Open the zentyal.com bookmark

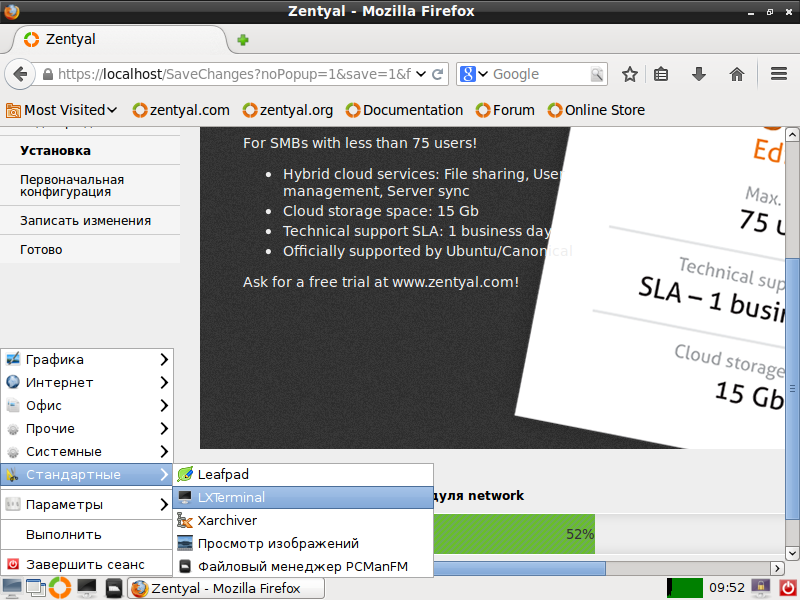click(x=181, y=110)
